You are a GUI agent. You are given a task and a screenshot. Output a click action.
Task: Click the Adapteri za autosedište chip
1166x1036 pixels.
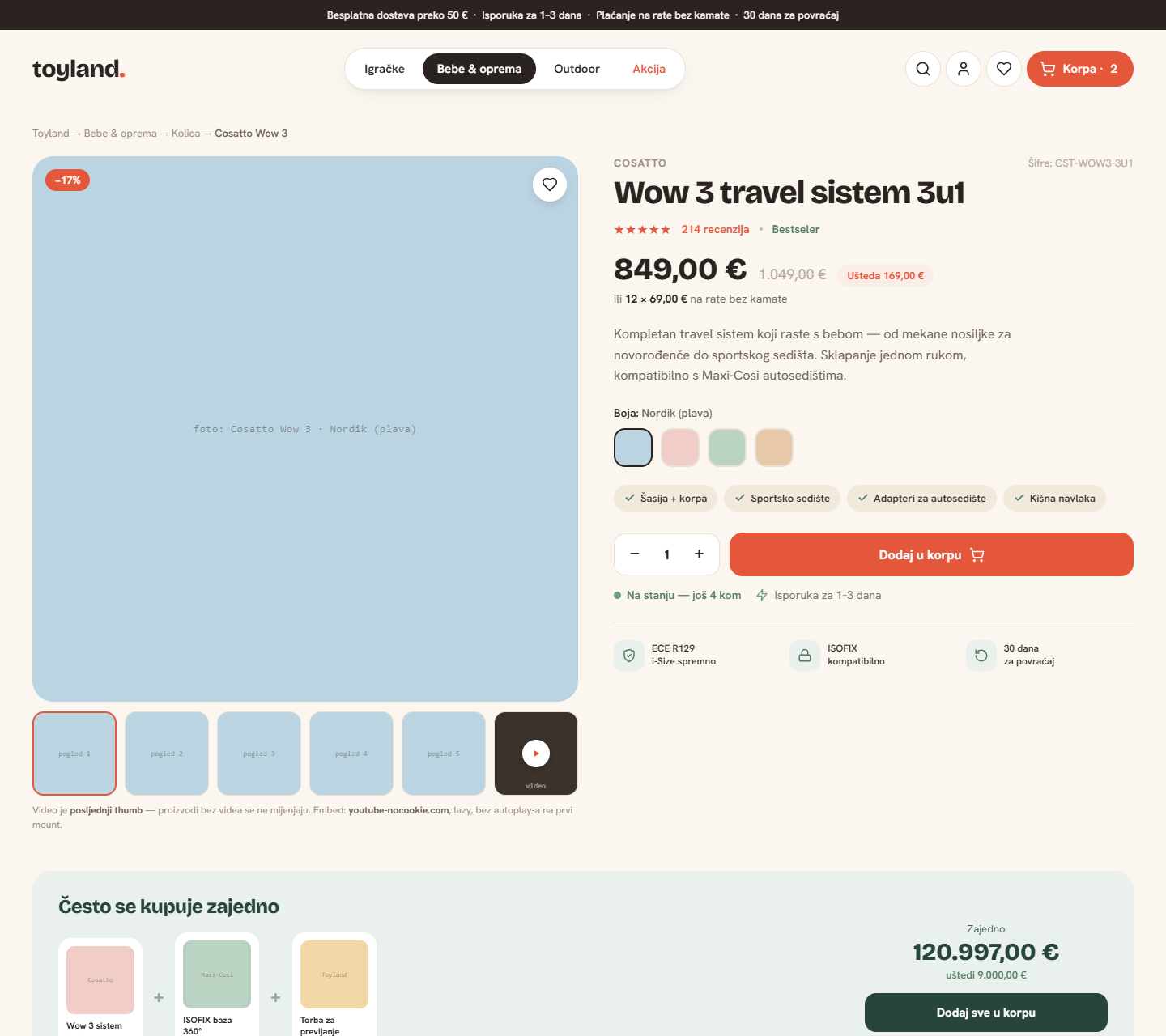pyautogui.click(x=921, y=499)
